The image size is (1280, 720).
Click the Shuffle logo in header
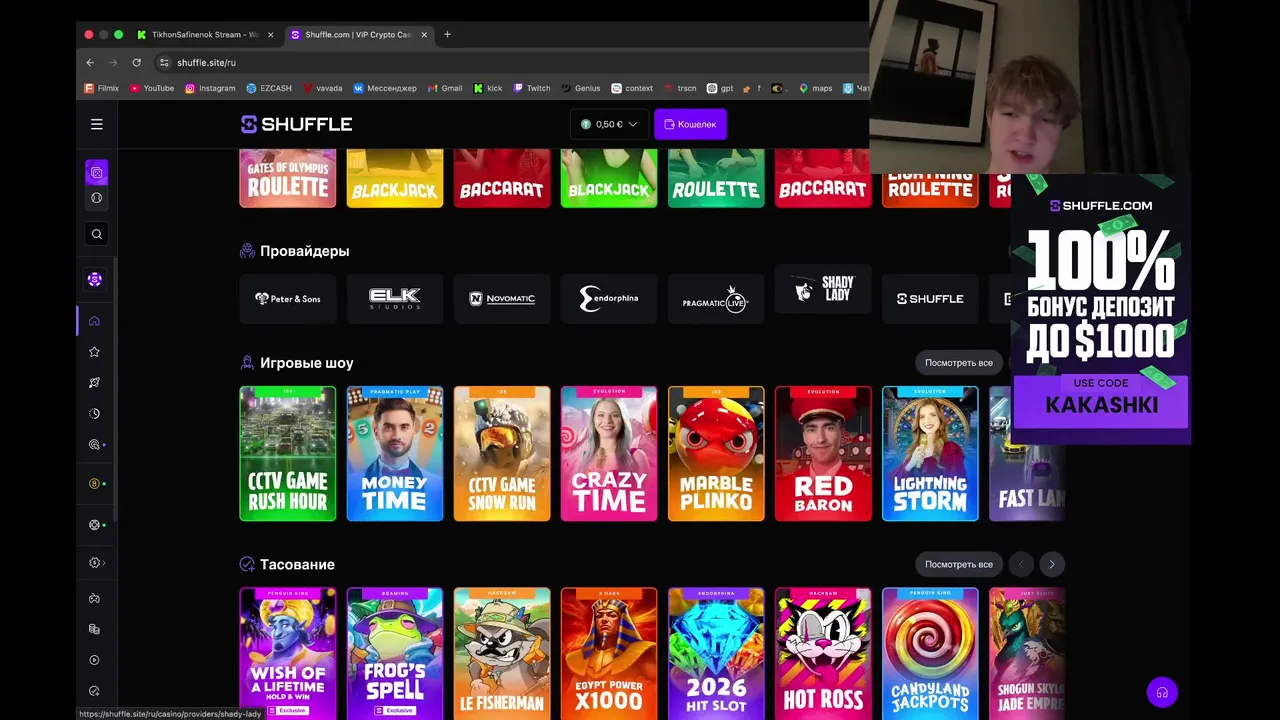pyautogui.click(x=296, y=124)
